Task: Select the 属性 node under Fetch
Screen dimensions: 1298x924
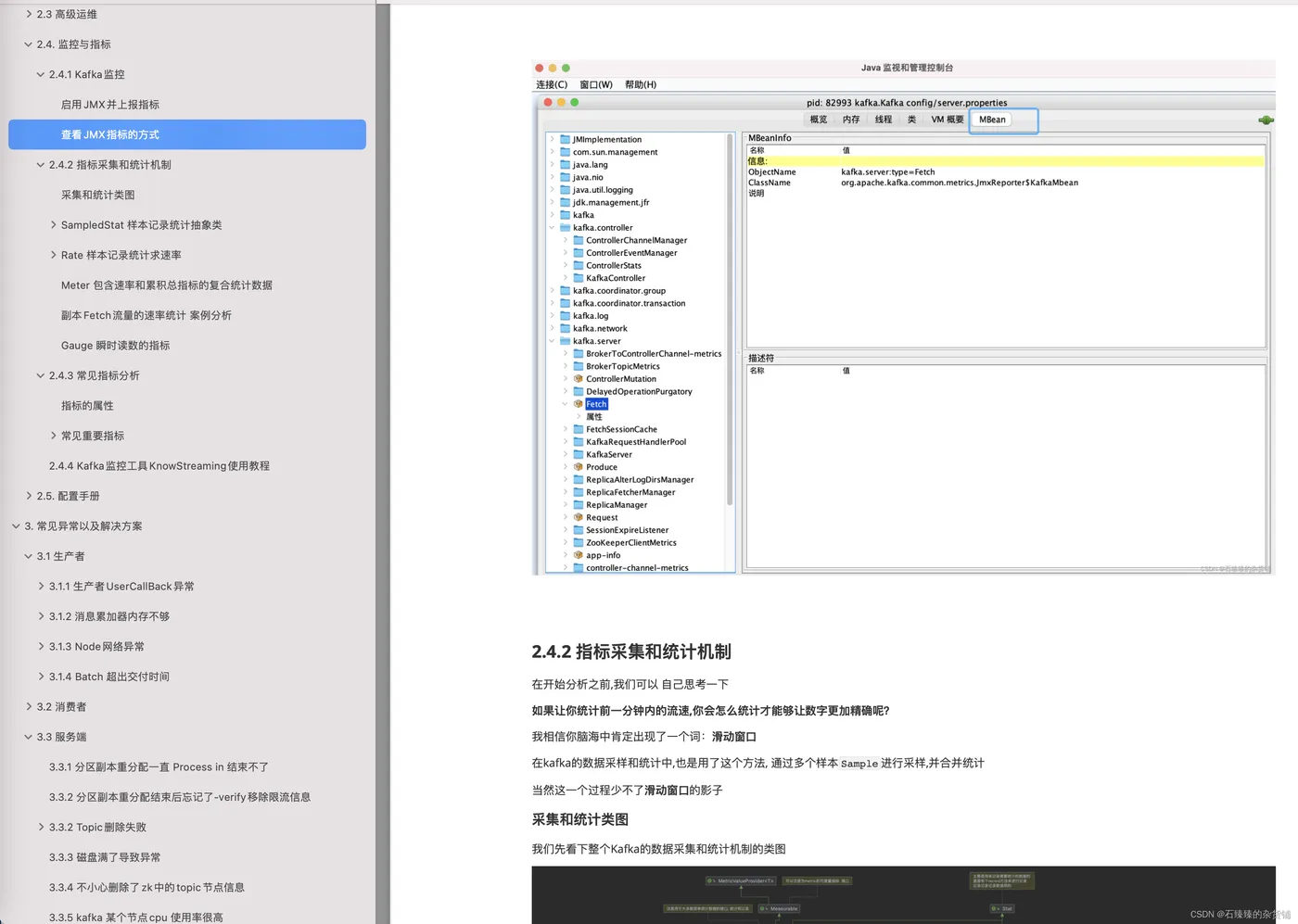Action: (x=594, y=417)
